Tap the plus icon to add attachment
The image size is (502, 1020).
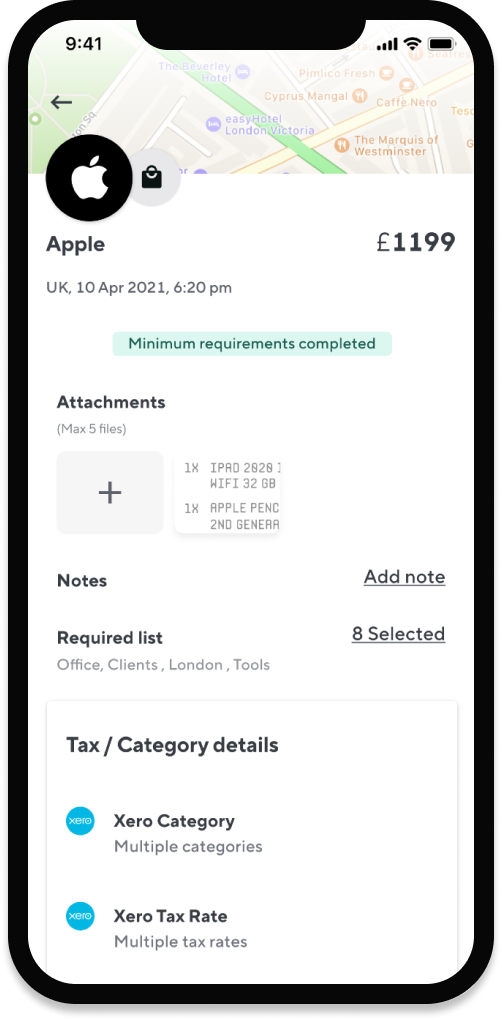[x=110, y=492]
